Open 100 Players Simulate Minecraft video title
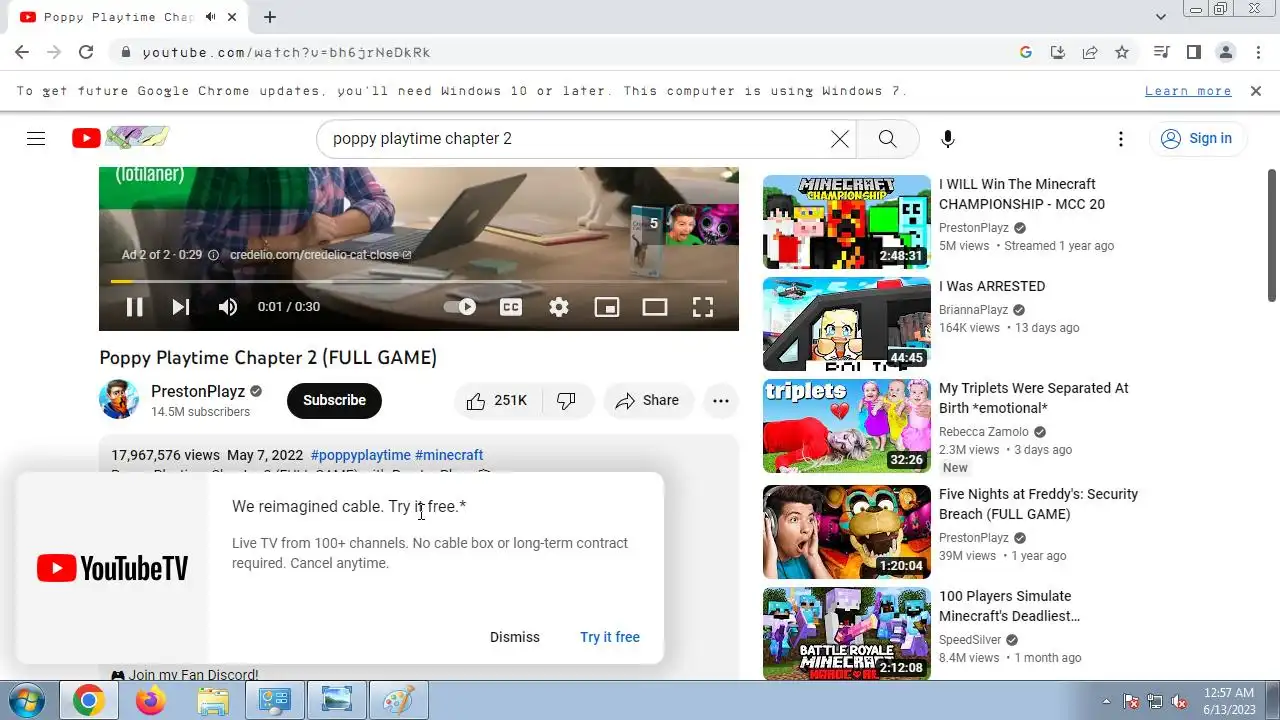This screenshot has height=720, width=1280. click(1010, 606)
